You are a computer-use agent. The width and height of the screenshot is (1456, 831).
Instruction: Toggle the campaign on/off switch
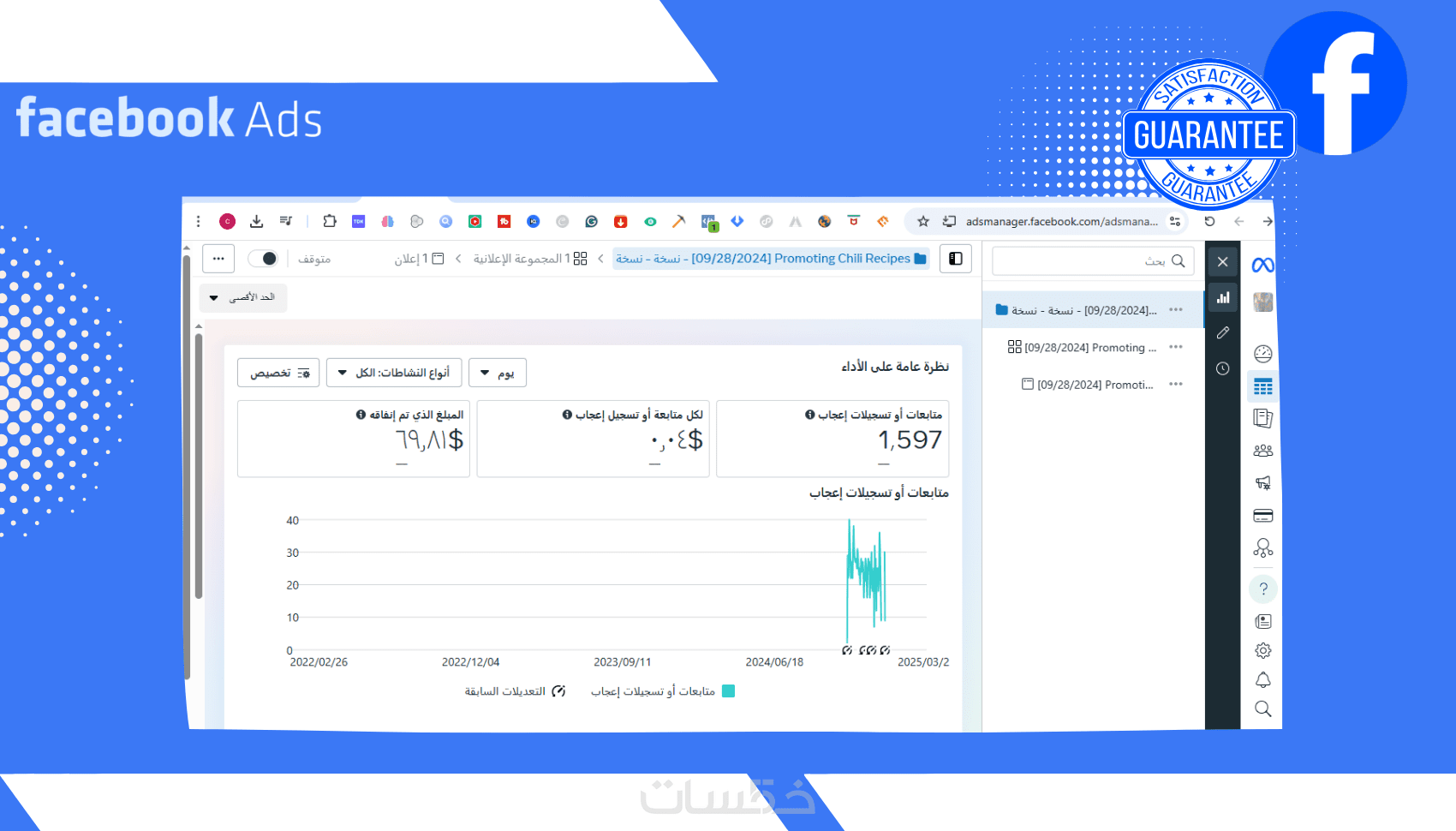pos(263,259)
